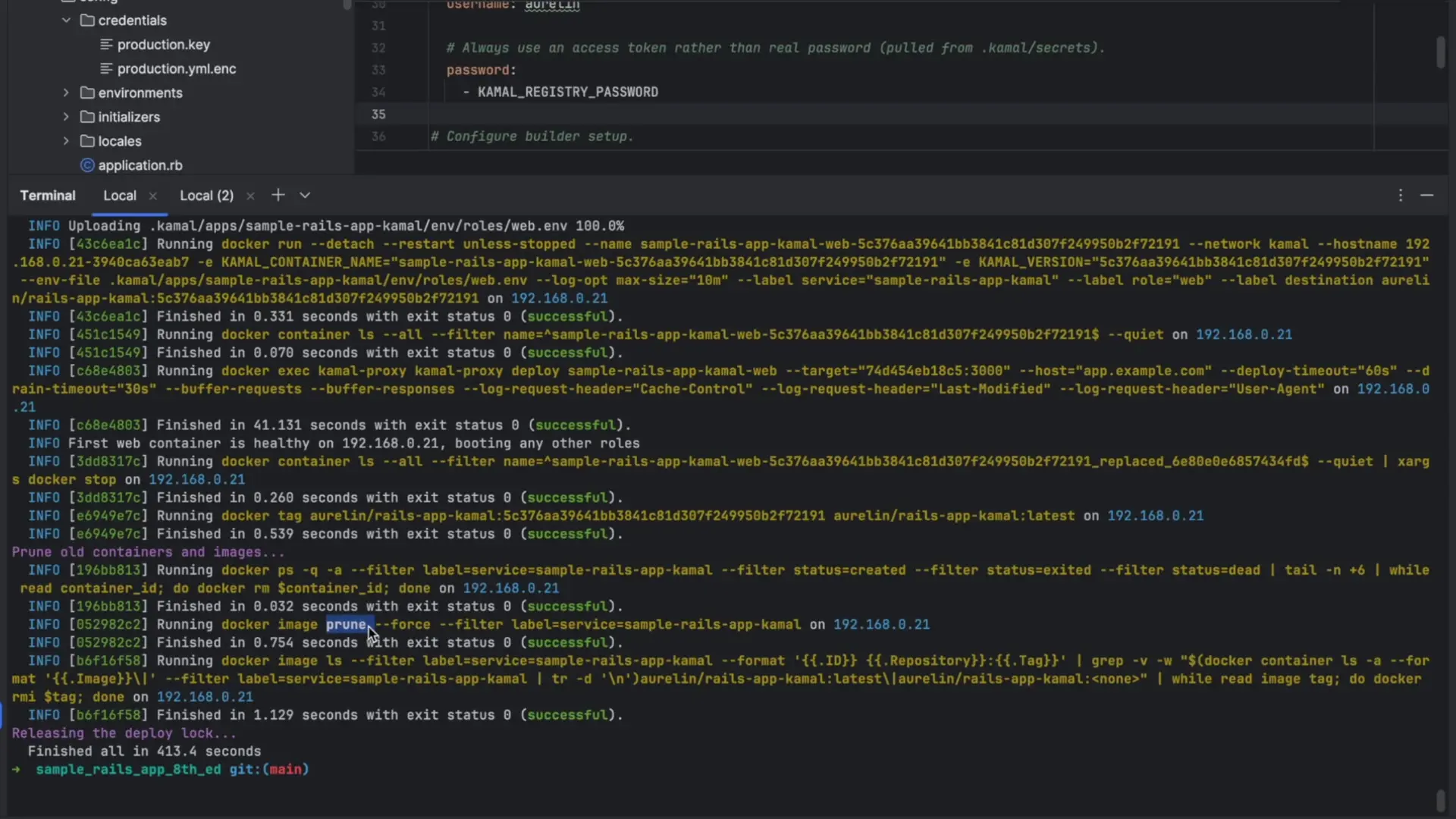Hide the Terminal tool window
This screenshot has width=1456, height=819.
point(1427,195)
